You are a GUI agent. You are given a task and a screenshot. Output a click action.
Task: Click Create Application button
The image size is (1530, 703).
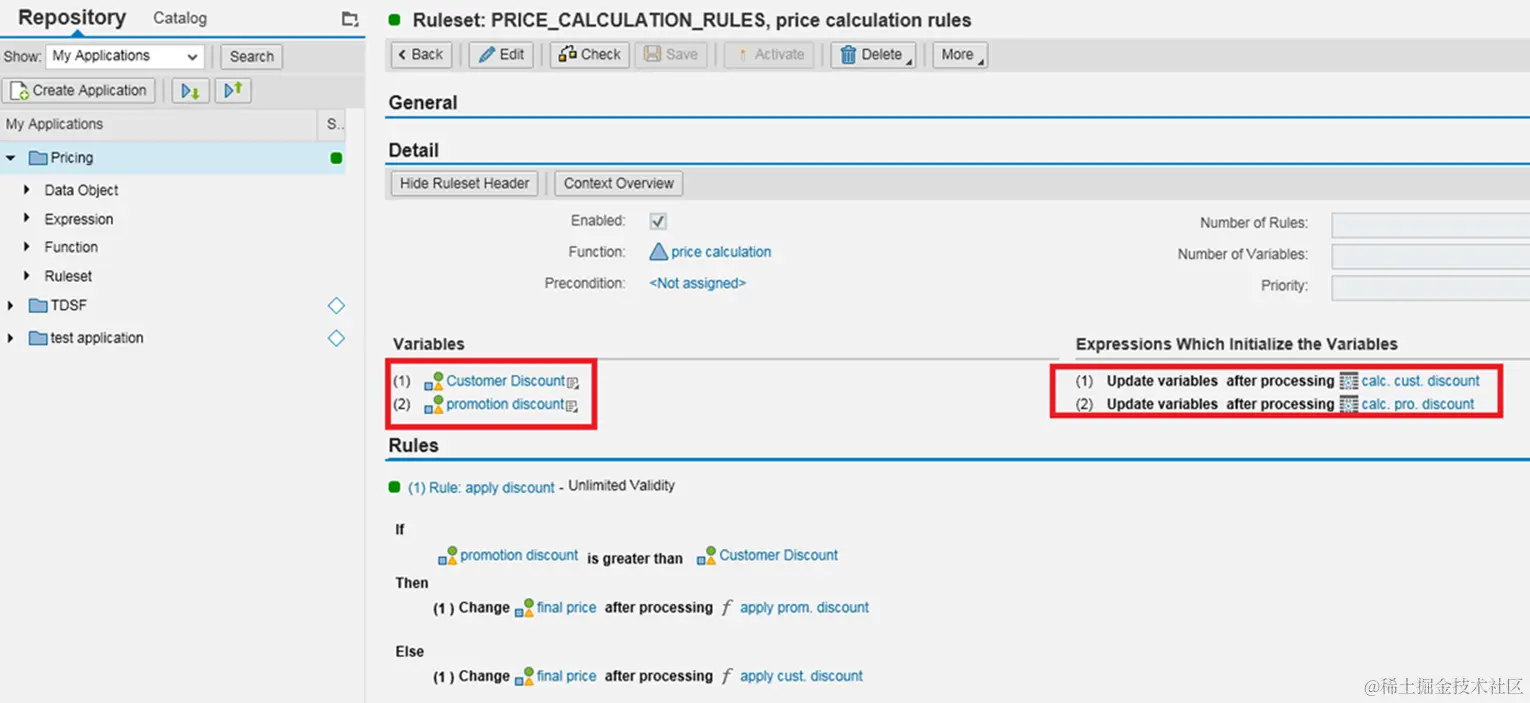[79, 91]
